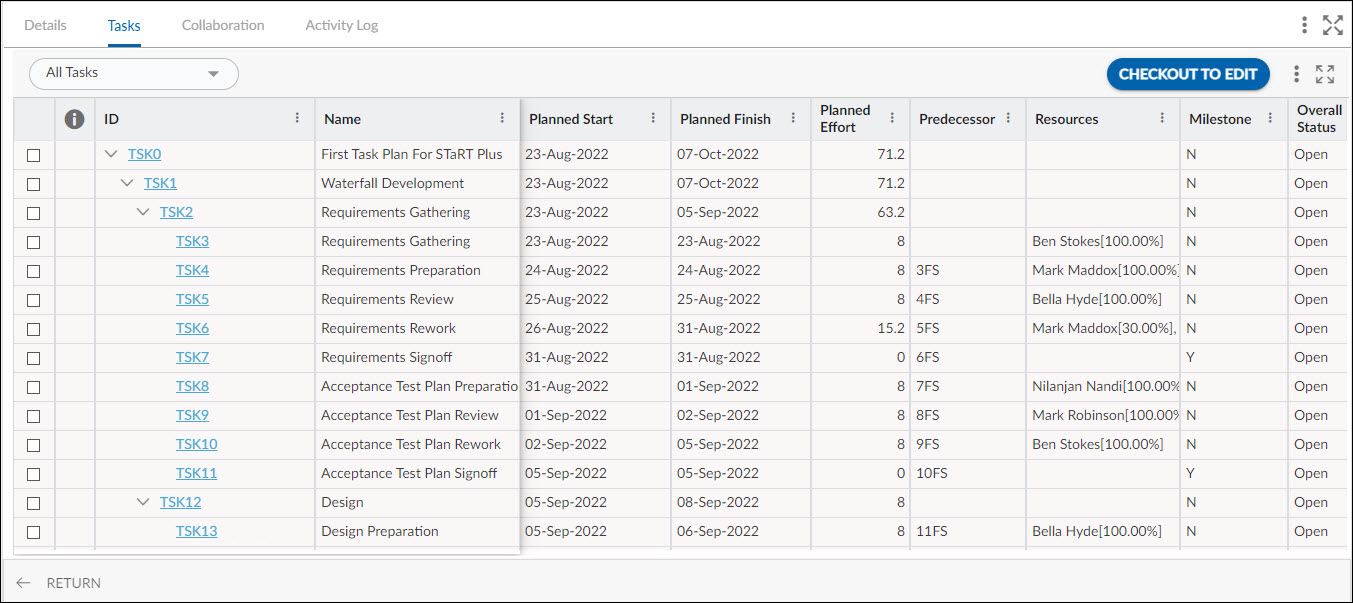This screenshot has height=603, width=1353.
Task: Open Planned Start column options menu
Action: tap(653, 118)
